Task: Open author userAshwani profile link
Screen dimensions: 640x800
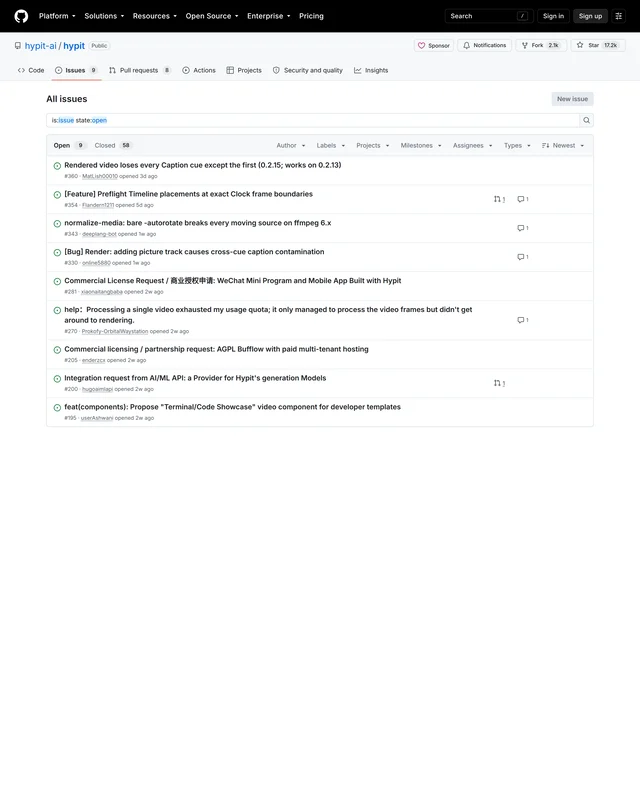Action: pyautogui.click(x=97, y=418)
